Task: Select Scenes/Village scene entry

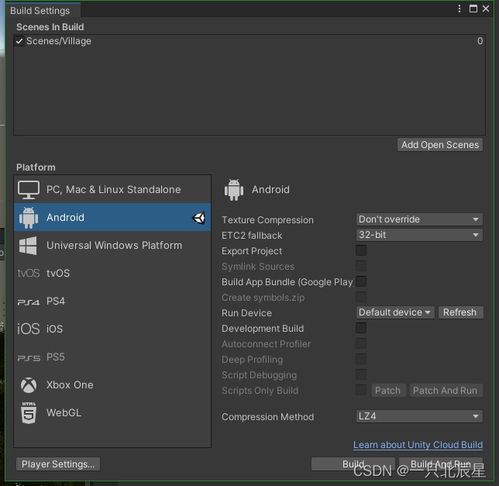Action: [x=249, y=41]
